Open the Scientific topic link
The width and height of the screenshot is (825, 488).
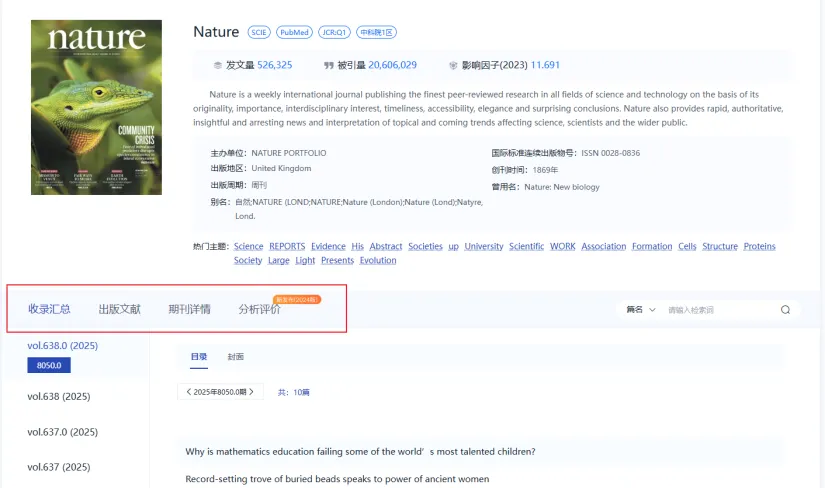tap(527, 246)
